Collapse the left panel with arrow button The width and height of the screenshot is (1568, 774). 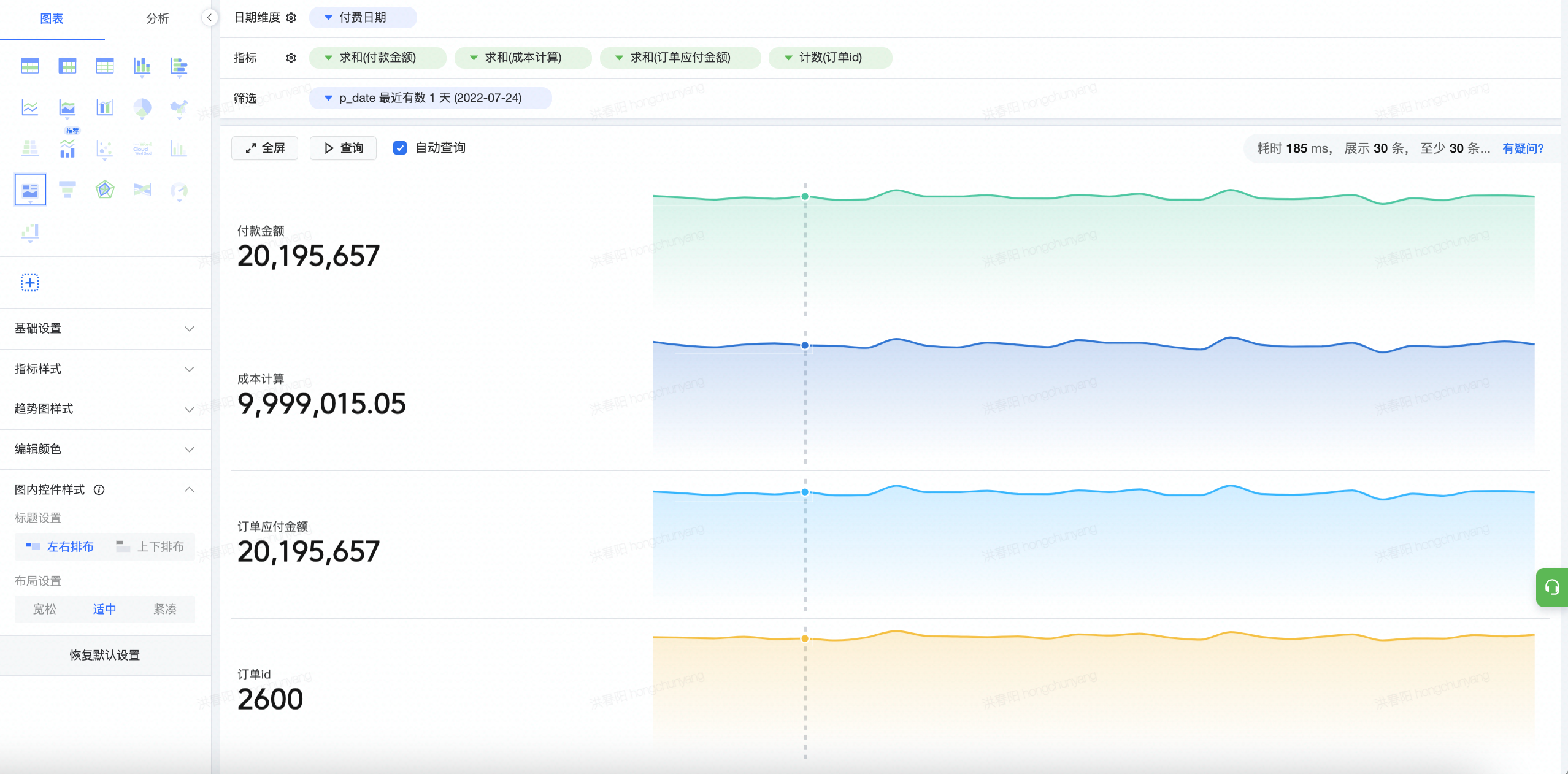pos(209,18)
